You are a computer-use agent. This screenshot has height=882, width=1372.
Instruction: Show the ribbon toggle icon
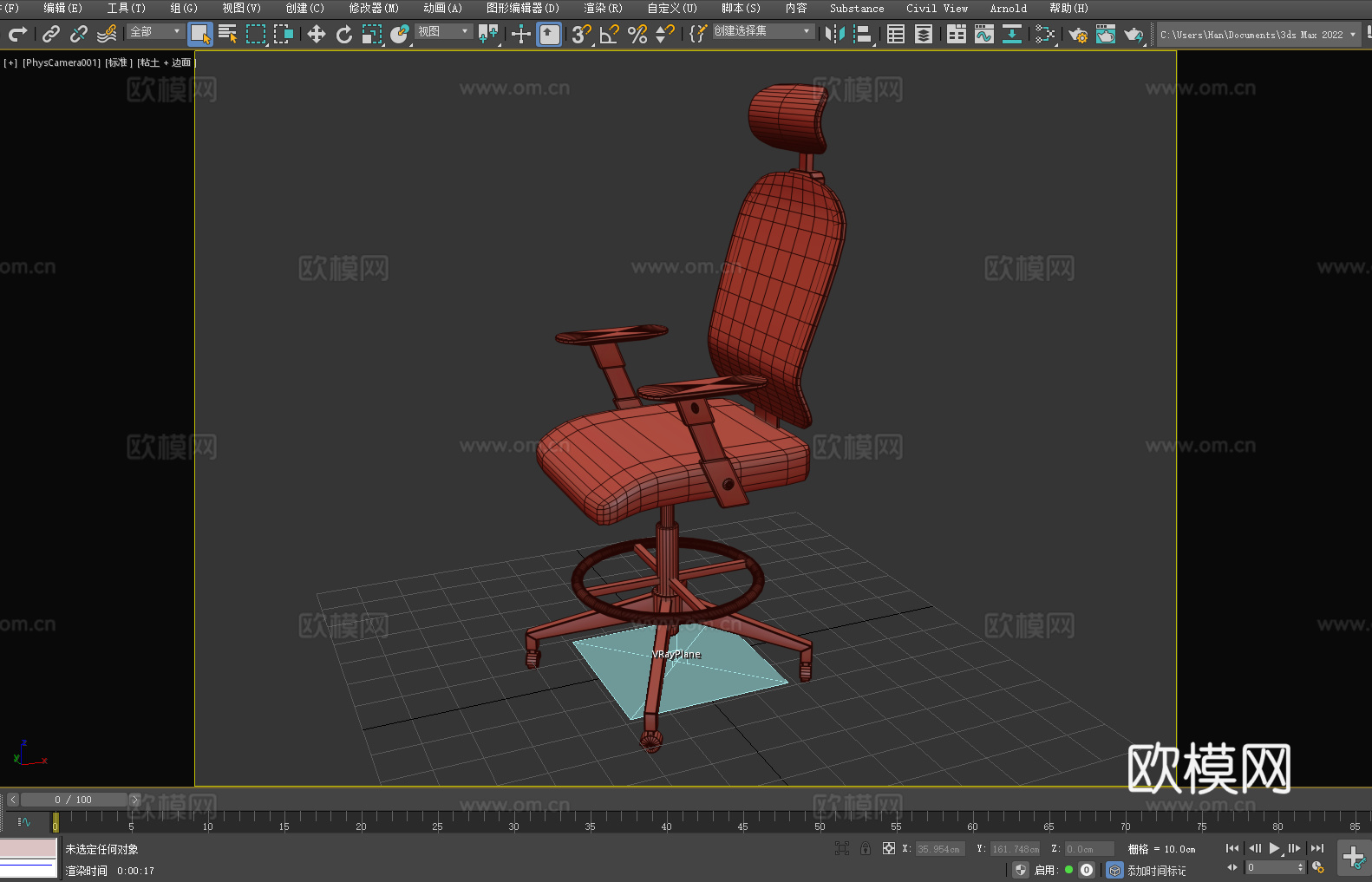pos(957,34)
